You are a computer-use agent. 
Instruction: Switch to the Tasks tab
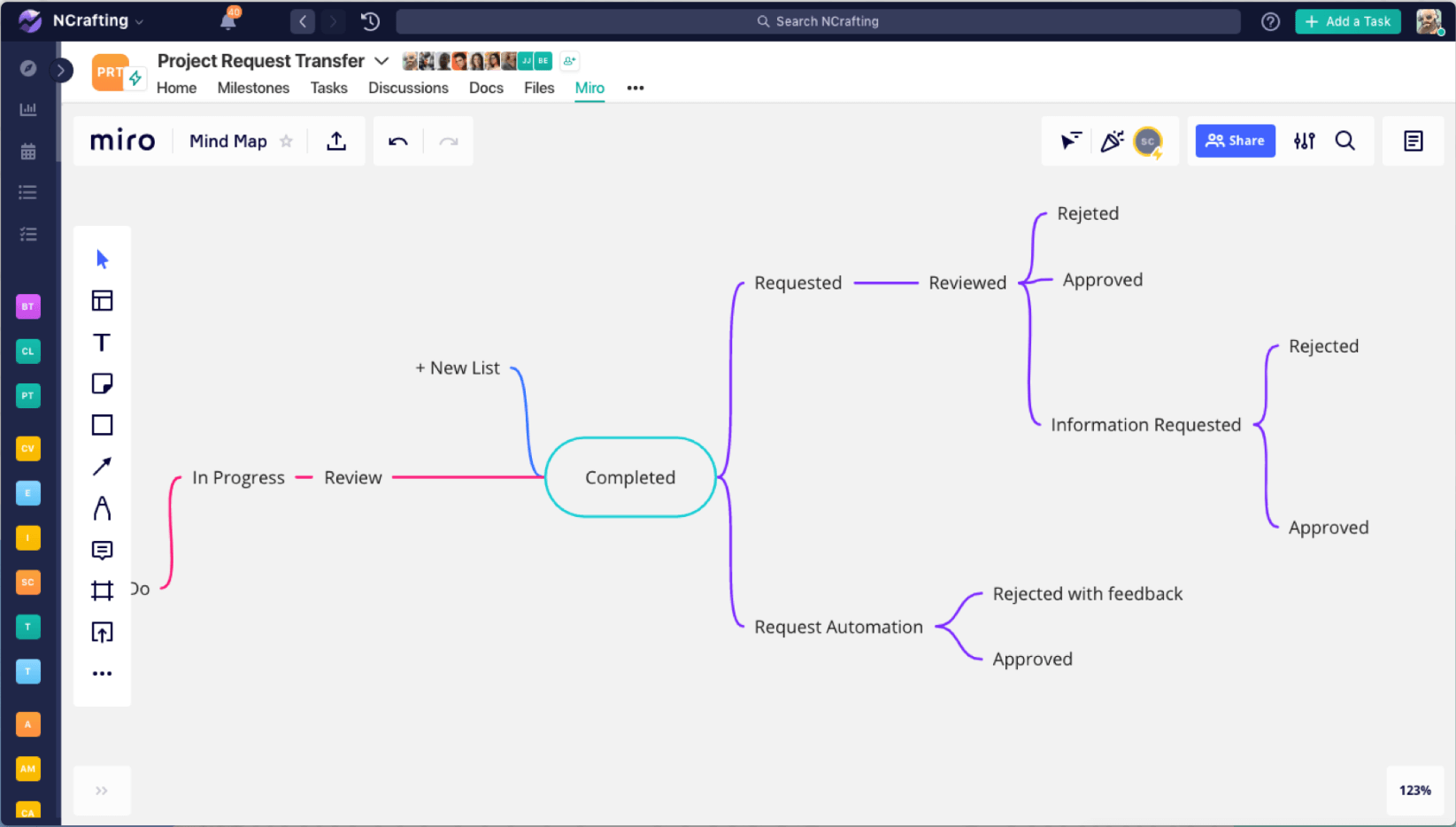point(328,88)
